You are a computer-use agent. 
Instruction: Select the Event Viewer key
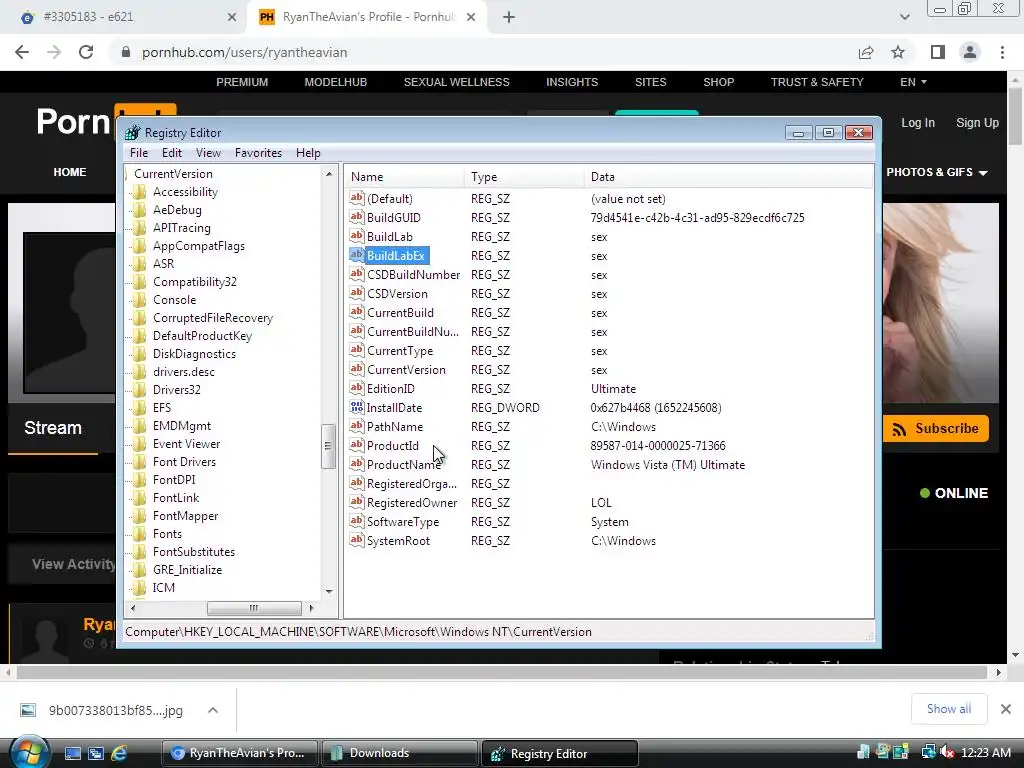coord(186,443)
